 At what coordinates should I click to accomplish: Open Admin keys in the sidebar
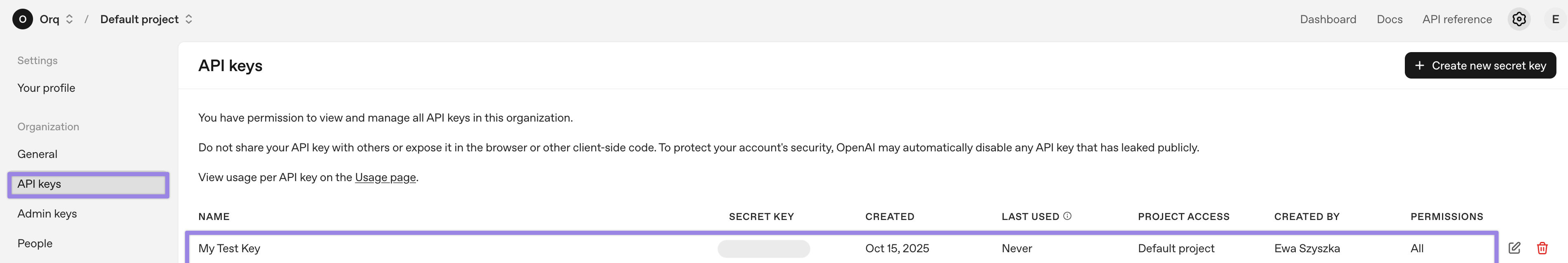pyautogui.click(x=47, y=214)
